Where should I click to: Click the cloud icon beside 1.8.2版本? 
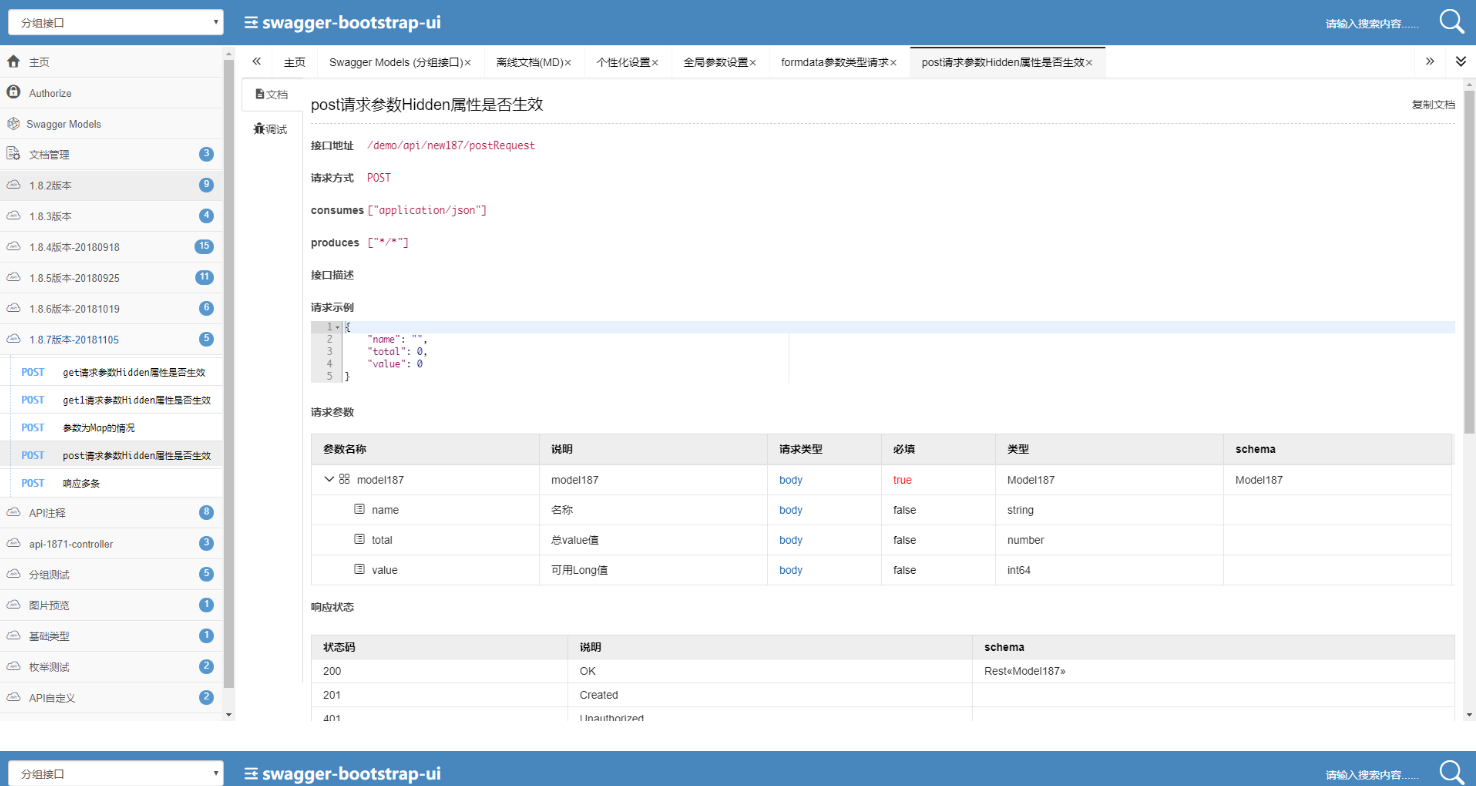tap(13, 185)
